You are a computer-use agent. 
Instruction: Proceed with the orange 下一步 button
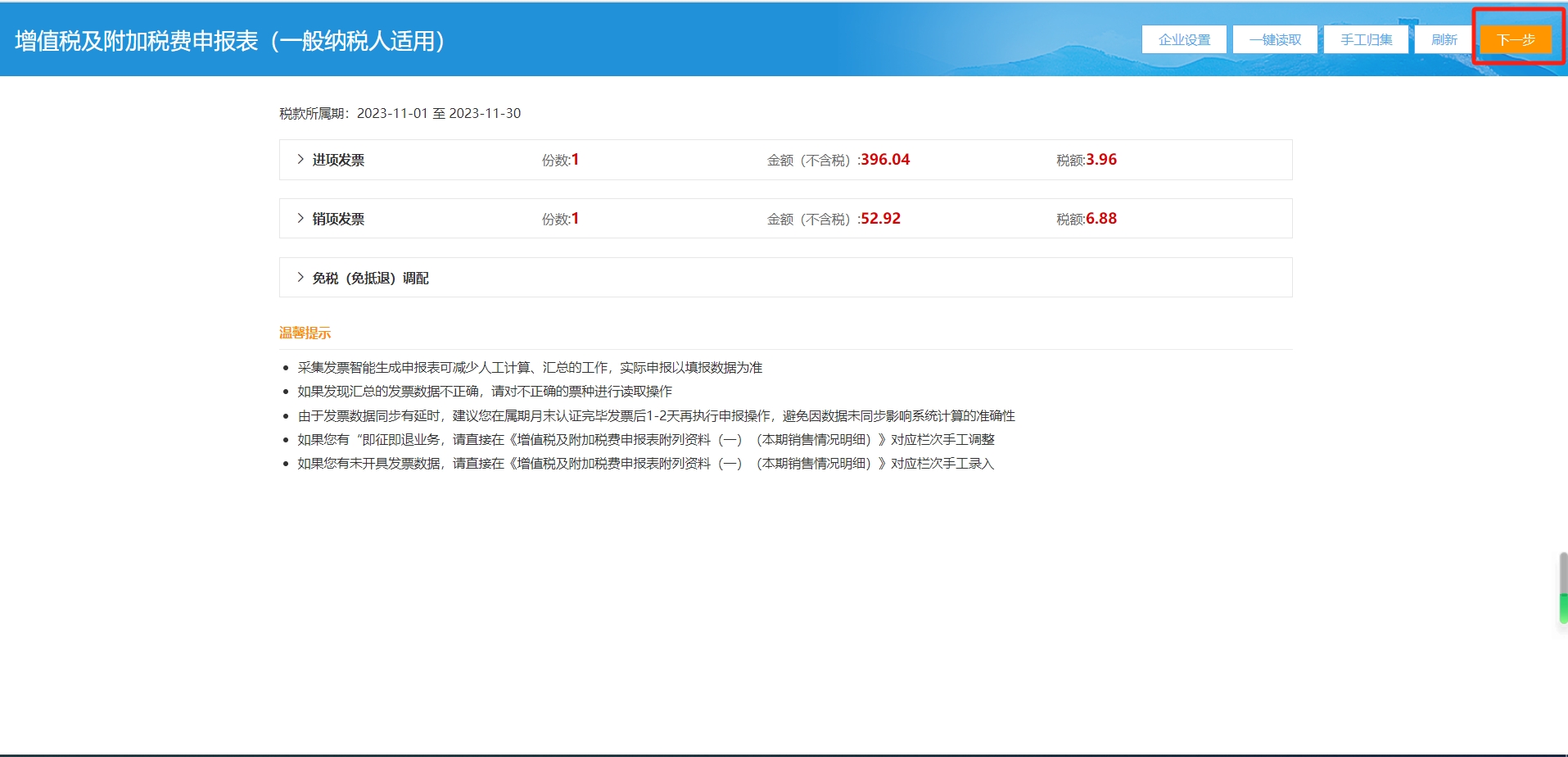click(x=1516, y=39)
